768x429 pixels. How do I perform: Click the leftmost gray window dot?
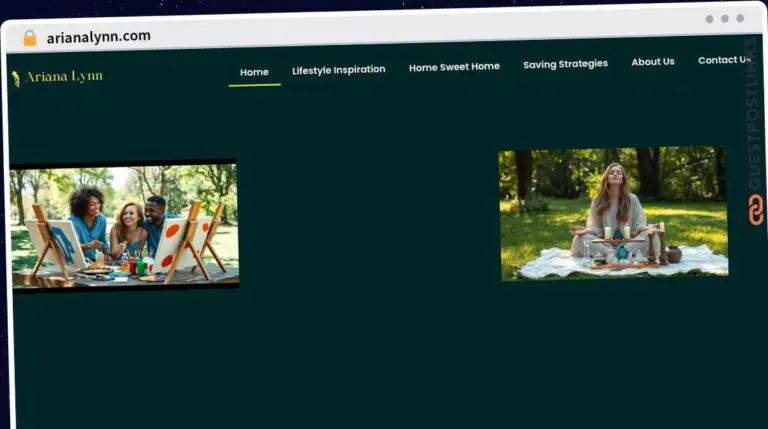click(x=709, y=19)
